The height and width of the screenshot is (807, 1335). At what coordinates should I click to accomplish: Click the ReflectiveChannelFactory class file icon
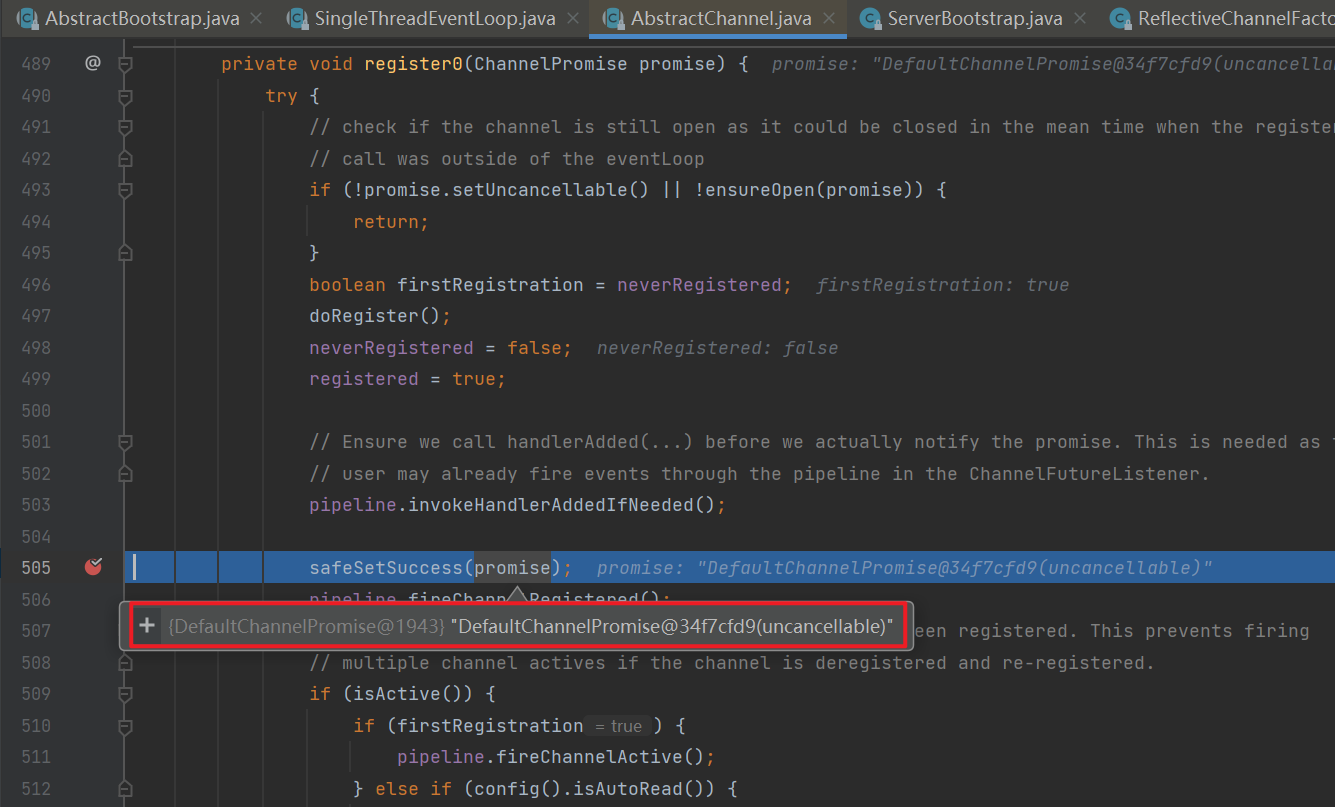click(1121, 18)
